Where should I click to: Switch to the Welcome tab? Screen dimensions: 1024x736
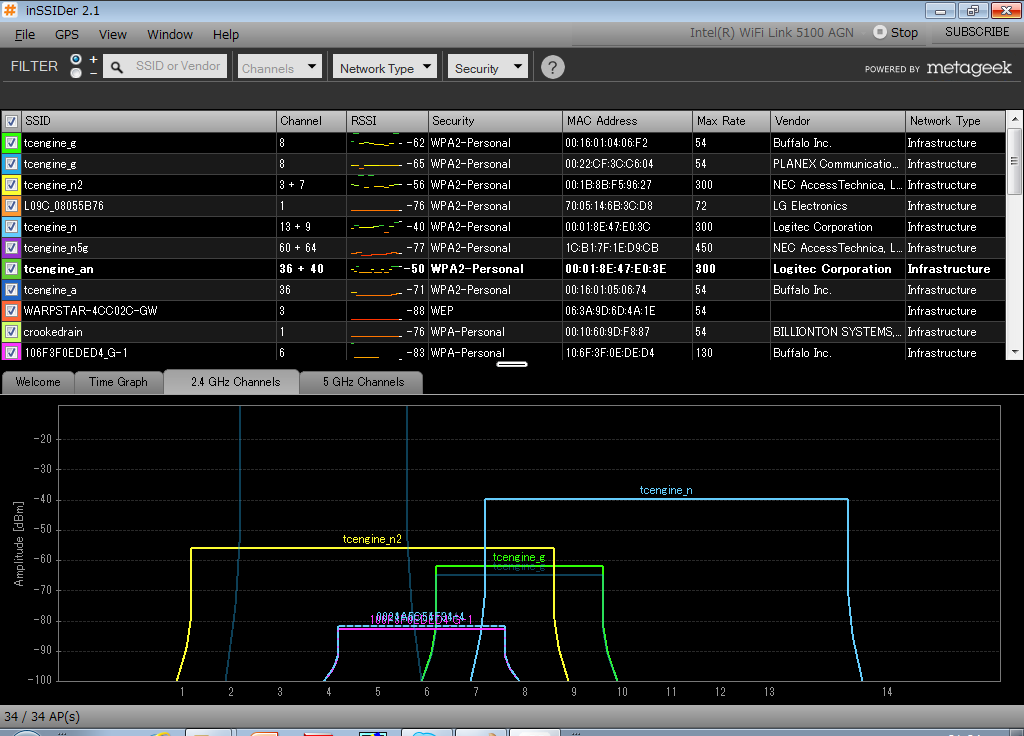click(x=38, y=382)
